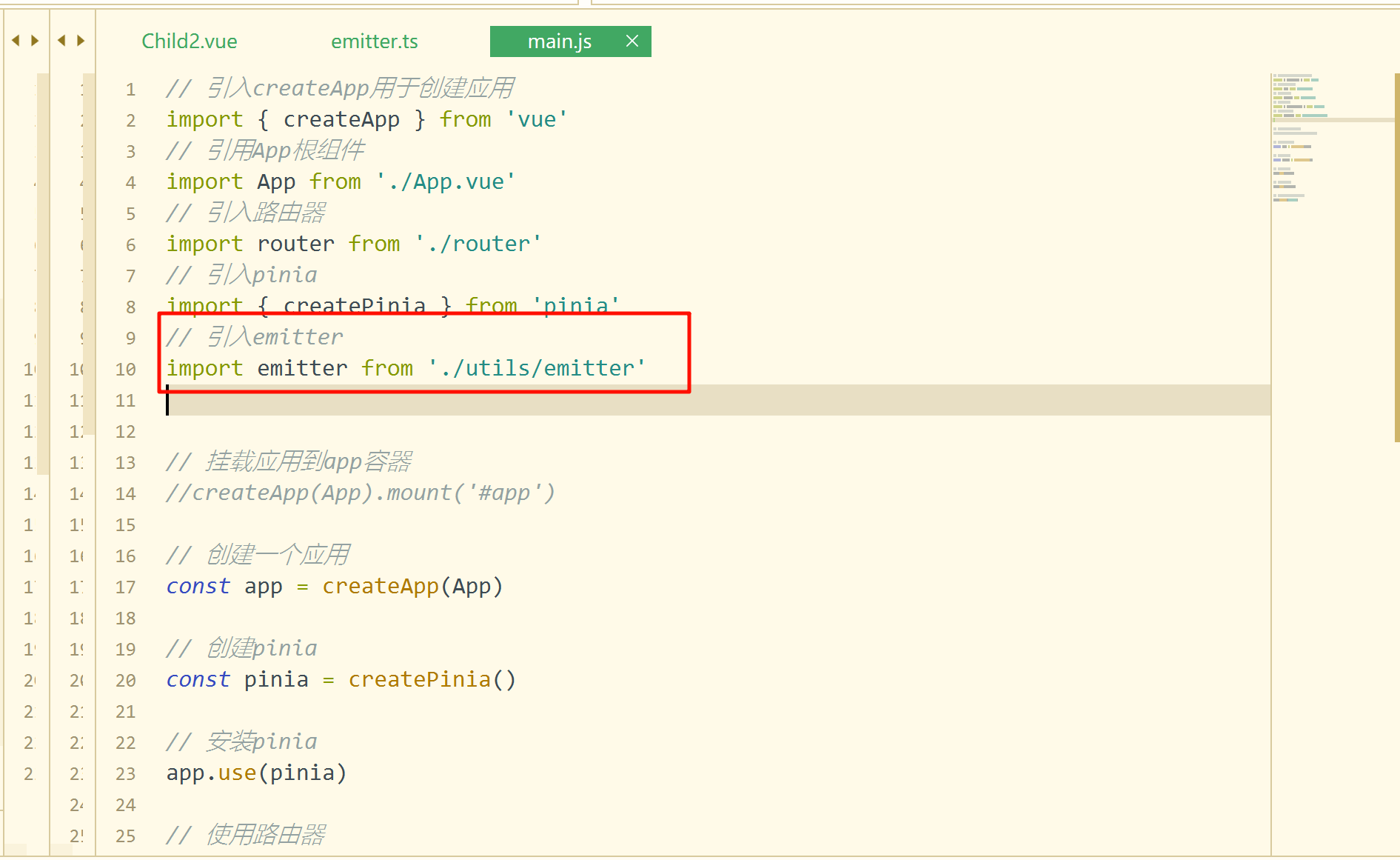Click line number 11 in the gutter

[x=125, y=401]
